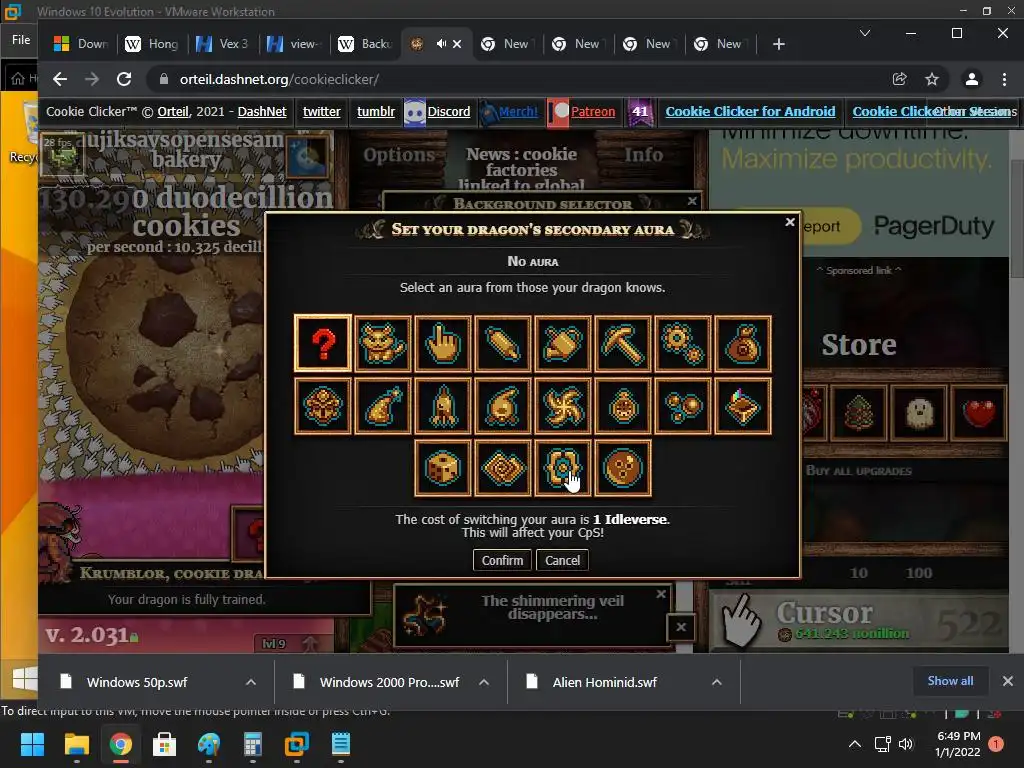The width and height of the screenshot is (1024, 768).
Task: Select the time machine aura icon
Action: tap(623, 406)
